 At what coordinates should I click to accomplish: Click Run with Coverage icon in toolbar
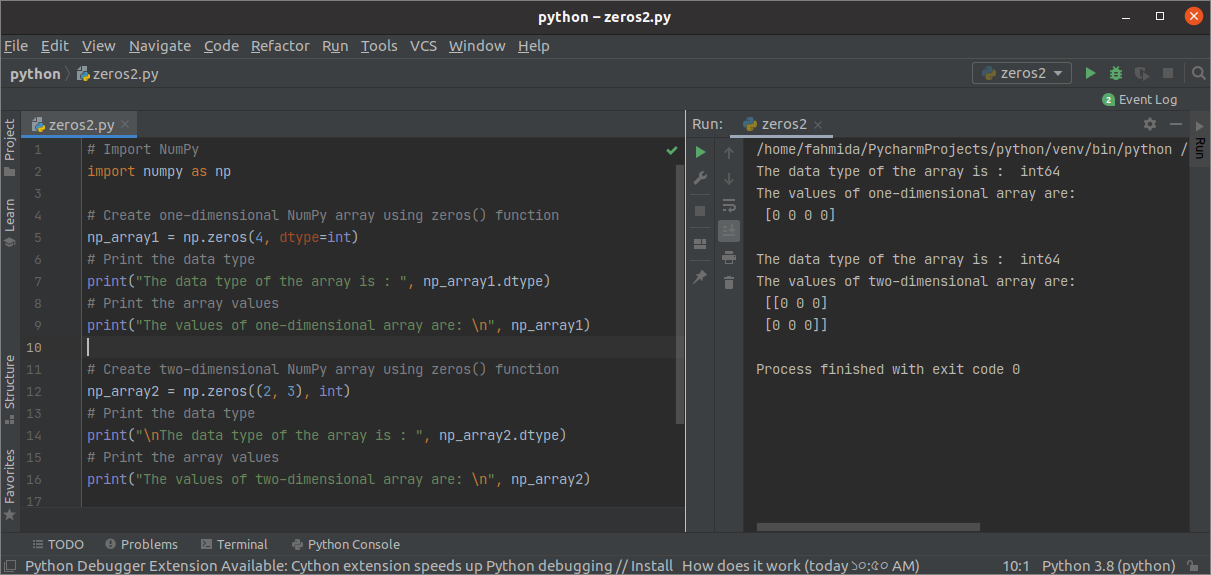click(1141, 73)
